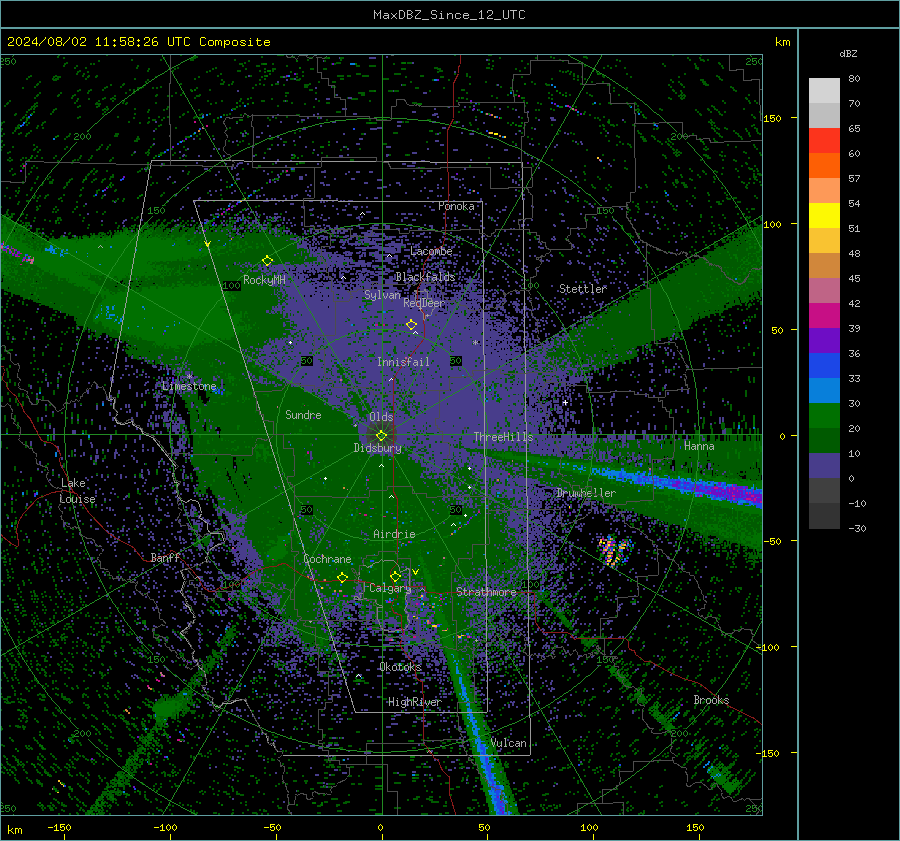The width and height of the screenshot is (900, 841).
Task: Pick the blue 33-36 dBZ legend swatch
Action: [x=824, y=365]
